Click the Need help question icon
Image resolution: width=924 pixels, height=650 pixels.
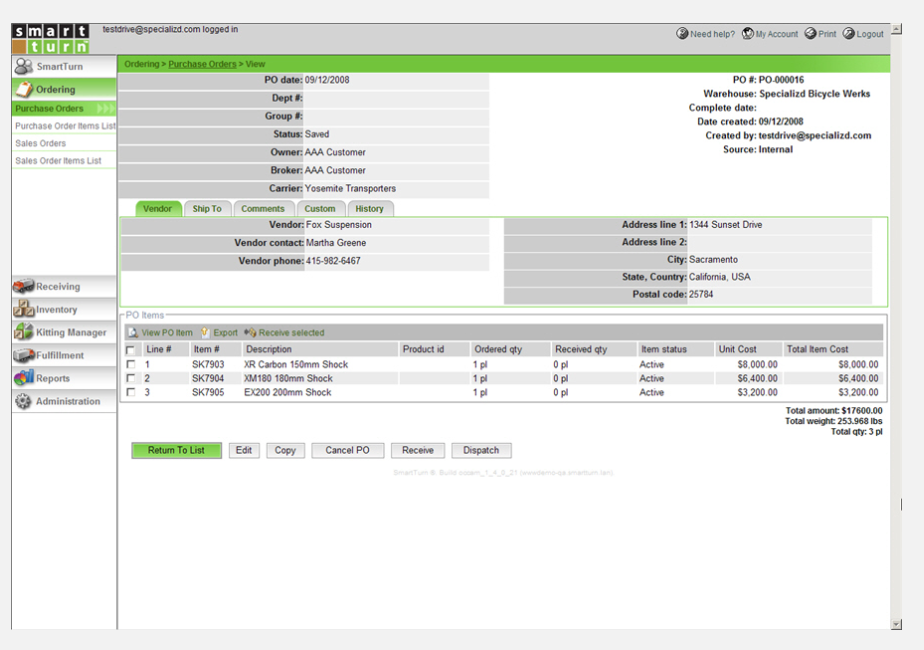pyautogui.click(x=682, y=33)
